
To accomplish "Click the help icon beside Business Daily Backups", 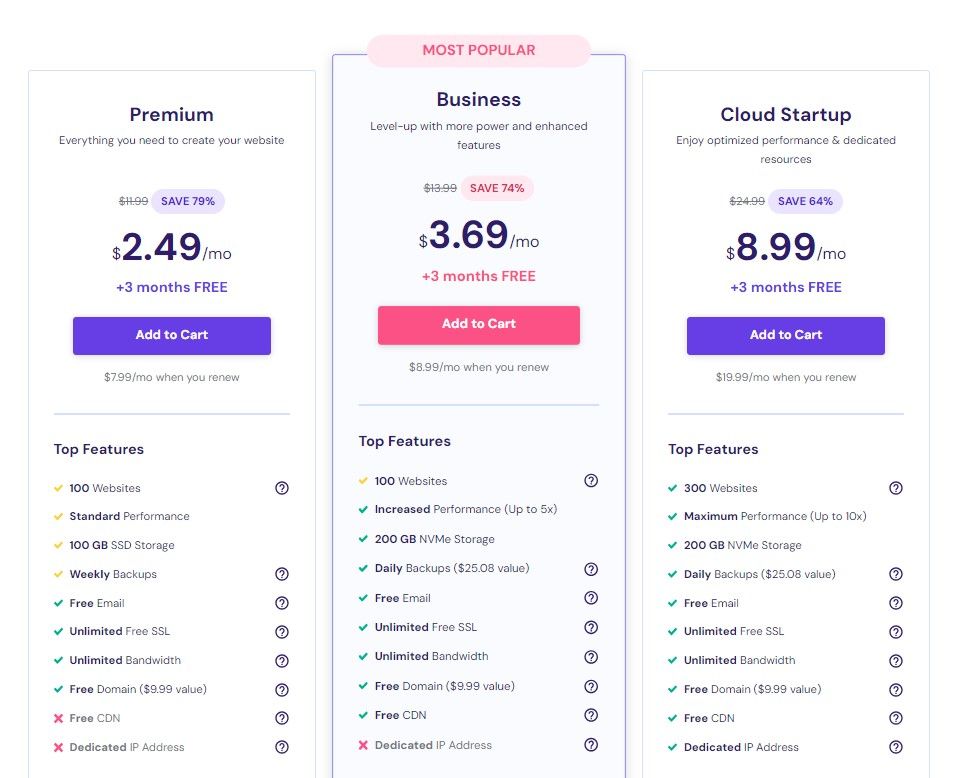I will point(591,569).
